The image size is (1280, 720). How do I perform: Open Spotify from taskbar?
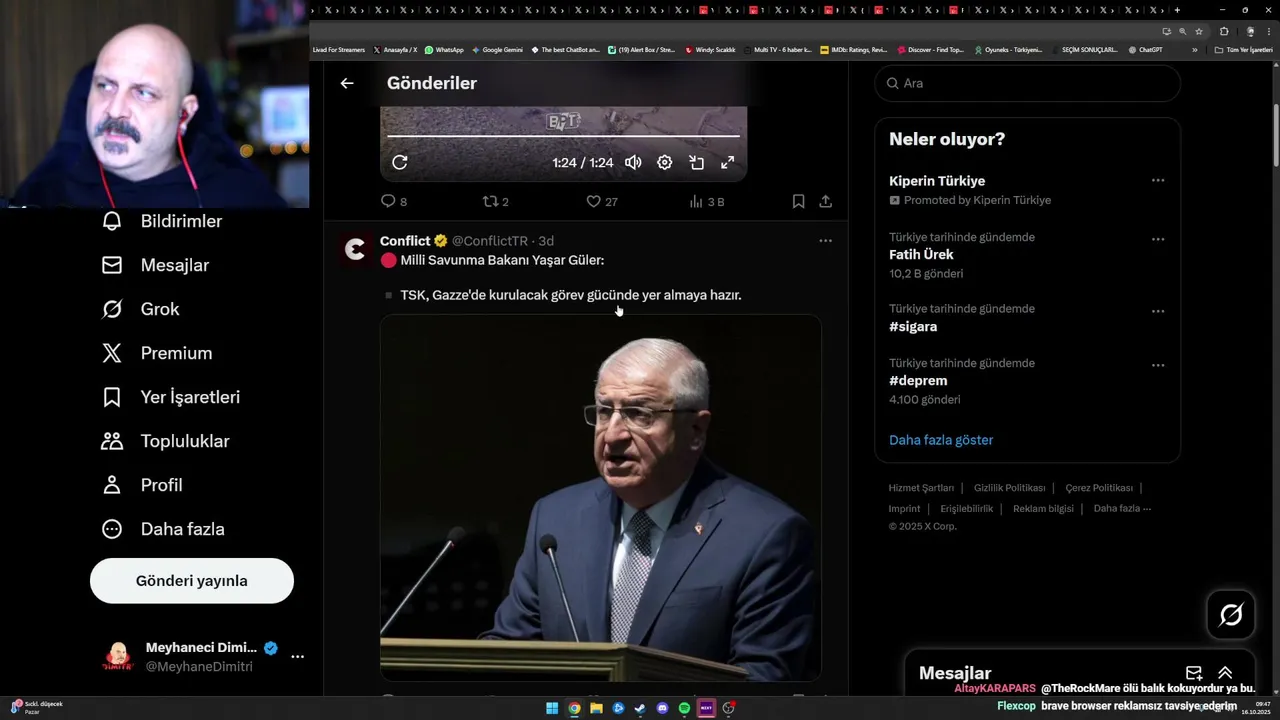coord(684,708)
